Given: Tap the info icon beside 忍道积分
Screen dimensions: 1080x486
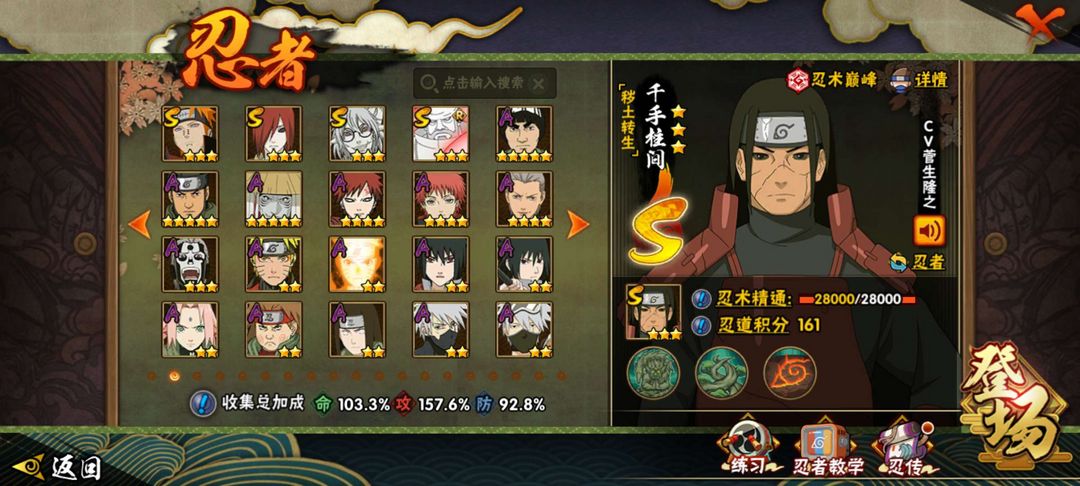Looking at the screenshot, I should [700, 325].
